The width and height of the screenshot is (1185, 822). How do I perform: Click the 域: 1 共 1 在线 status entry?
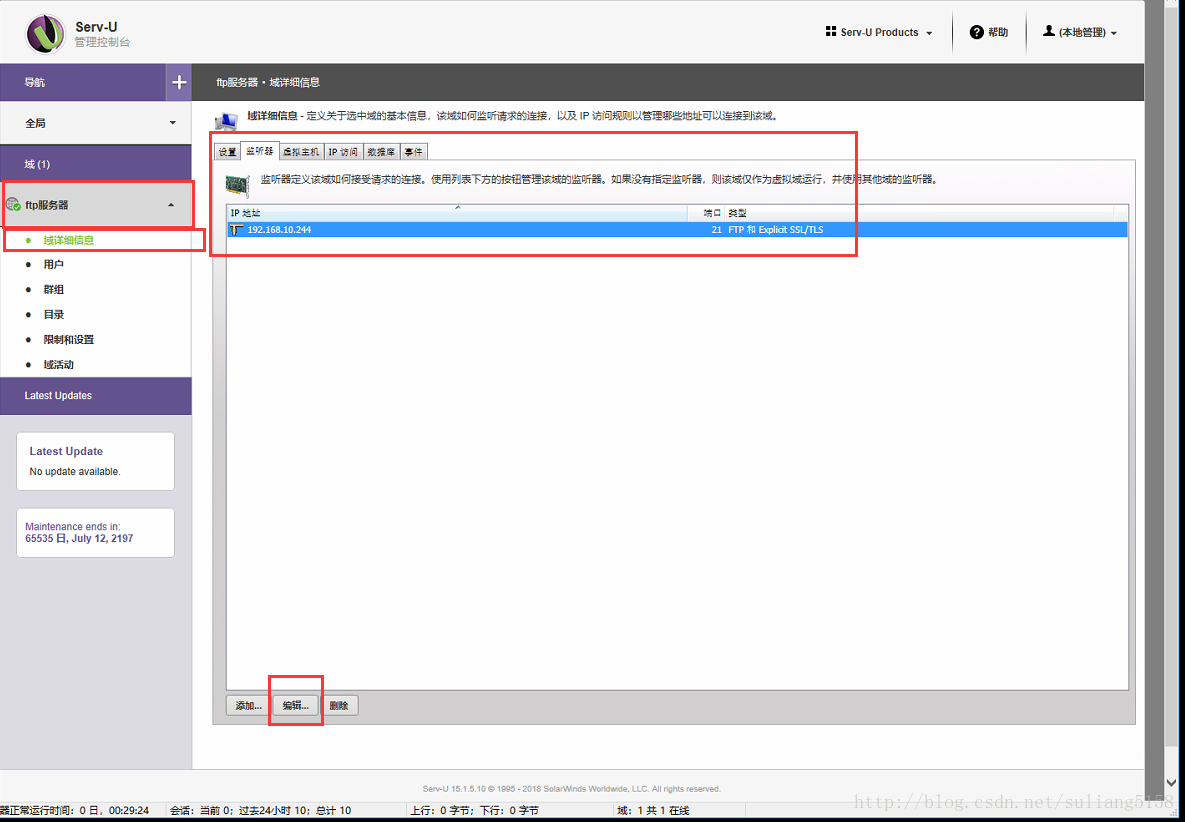coord(653,811)
